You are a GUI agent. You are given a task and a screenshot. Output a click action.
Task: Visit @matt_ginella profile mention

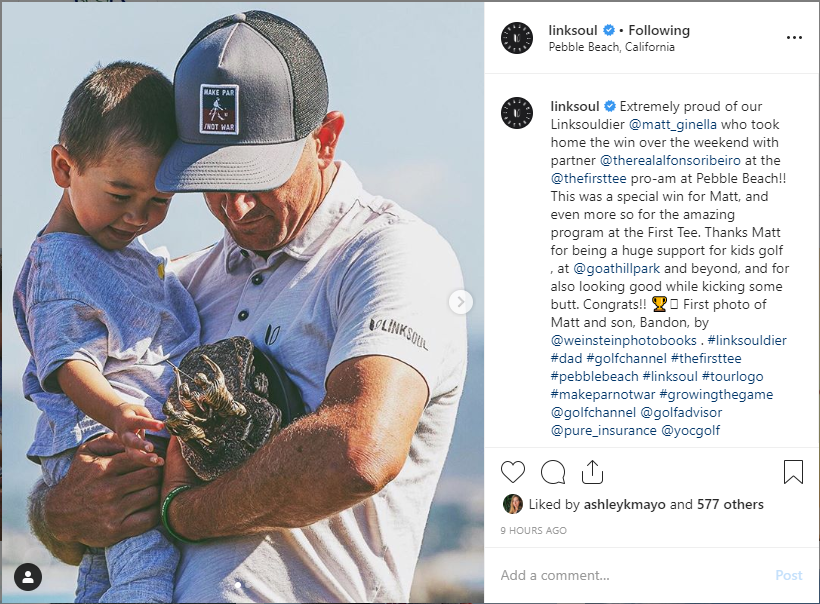click(x=673, y=124)
